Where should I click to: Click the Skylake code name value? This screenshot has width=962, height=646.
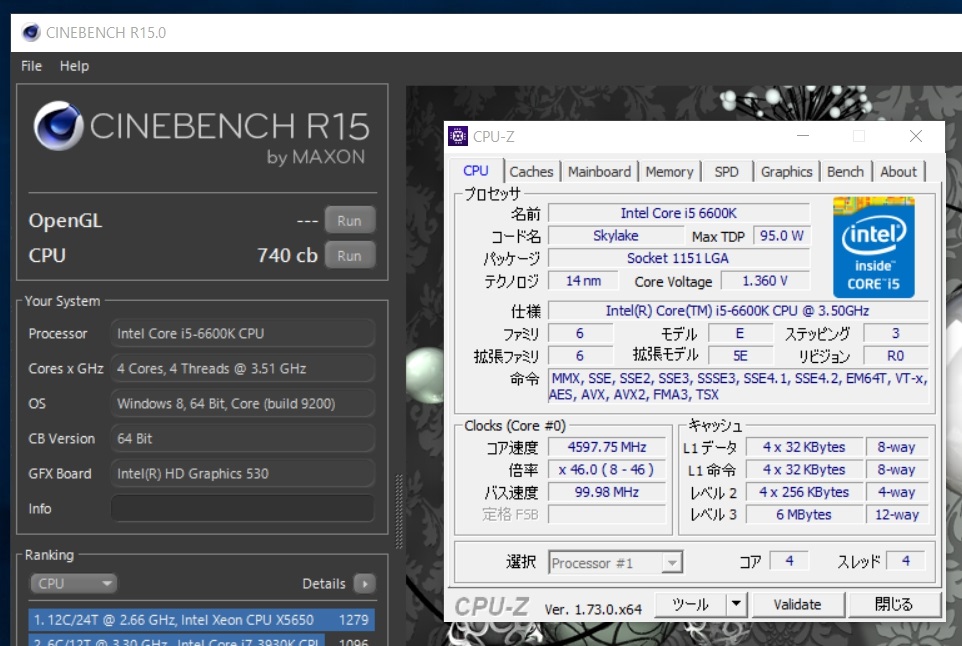615,236
